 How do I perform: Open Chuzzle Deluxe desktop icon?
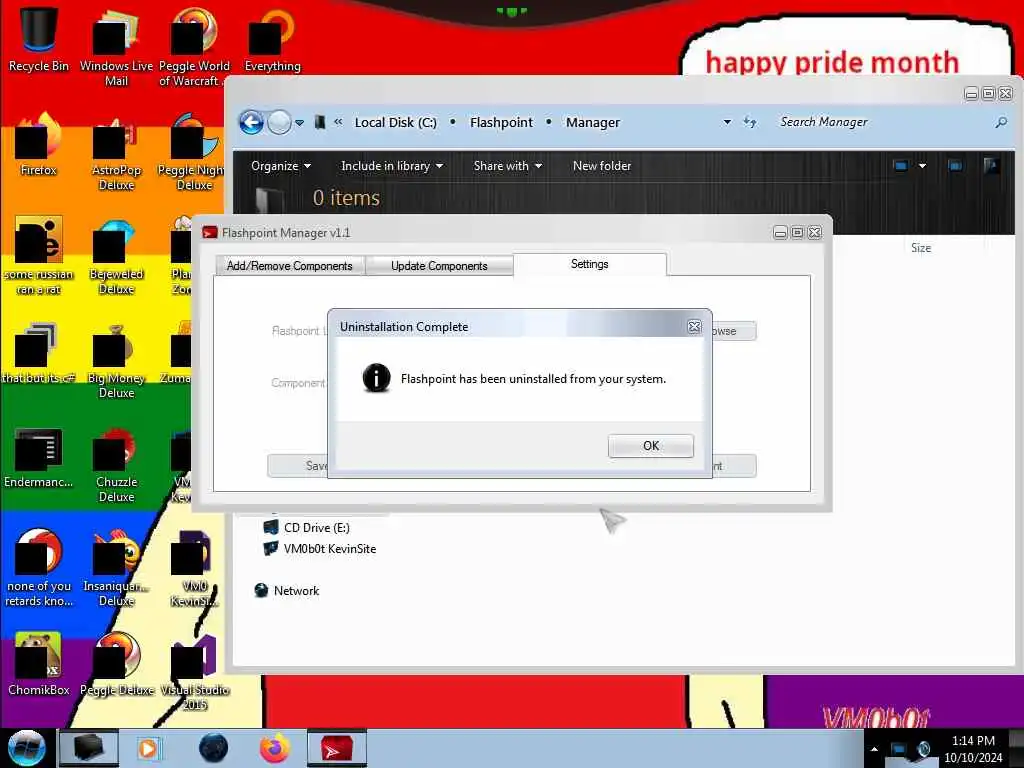point(116,464)
